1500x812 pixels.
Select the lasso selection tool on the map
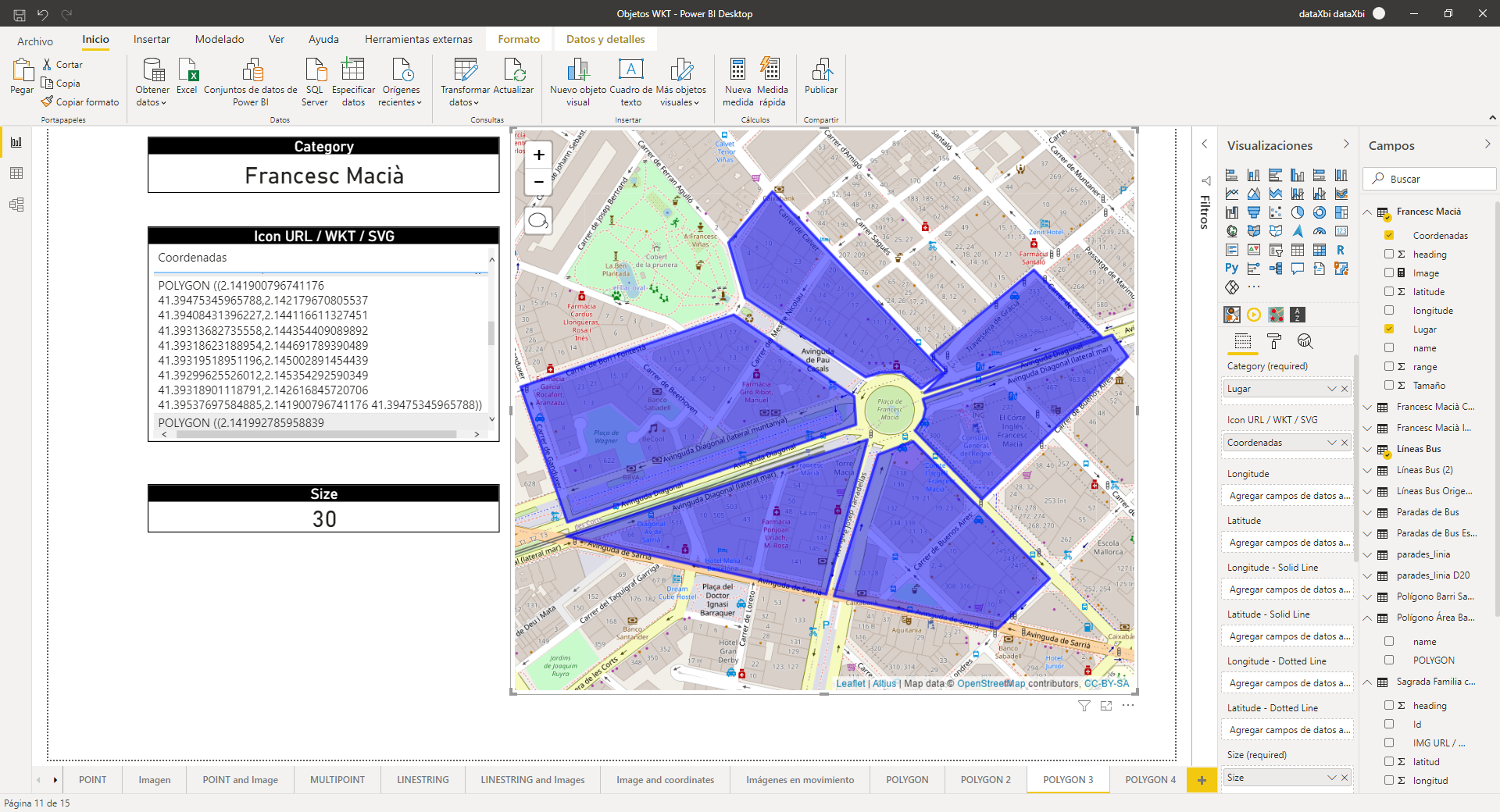[x=538, y=221]
